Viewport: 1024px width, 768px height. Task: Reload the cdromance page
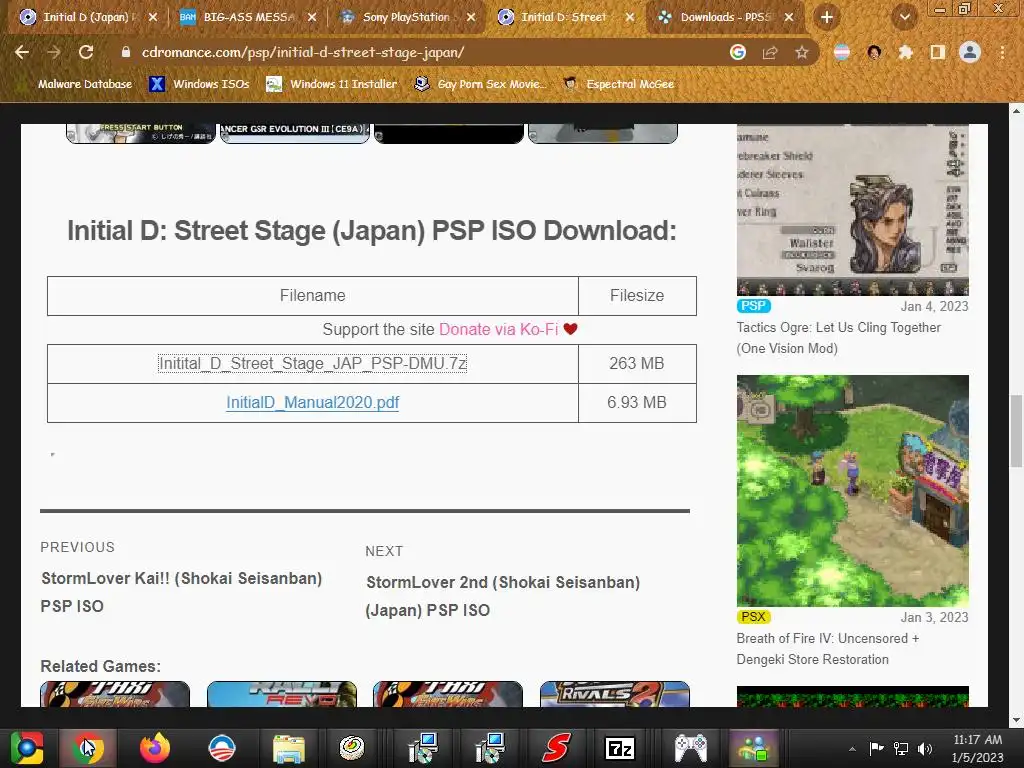[86, 52]
